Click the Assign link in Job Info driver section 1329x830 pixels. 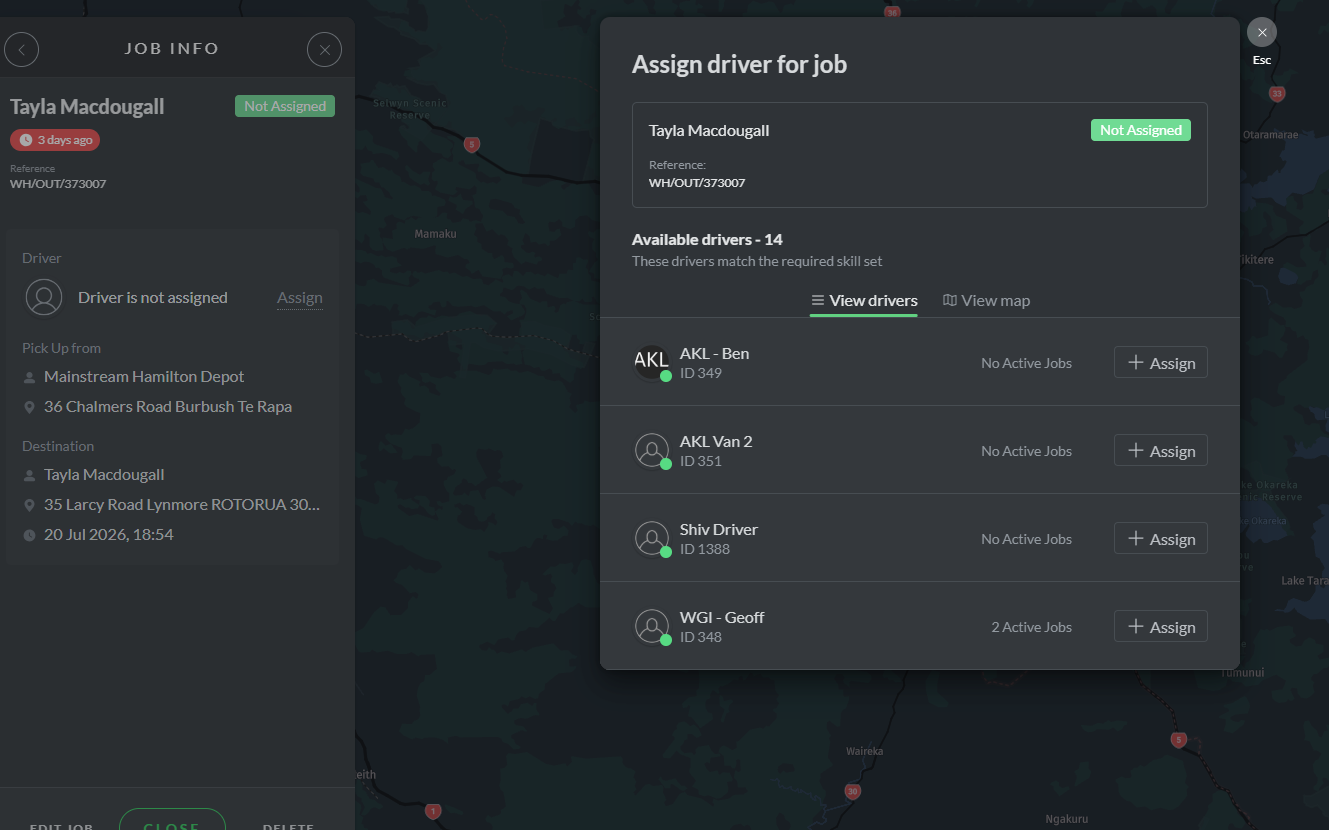(300, 297)
